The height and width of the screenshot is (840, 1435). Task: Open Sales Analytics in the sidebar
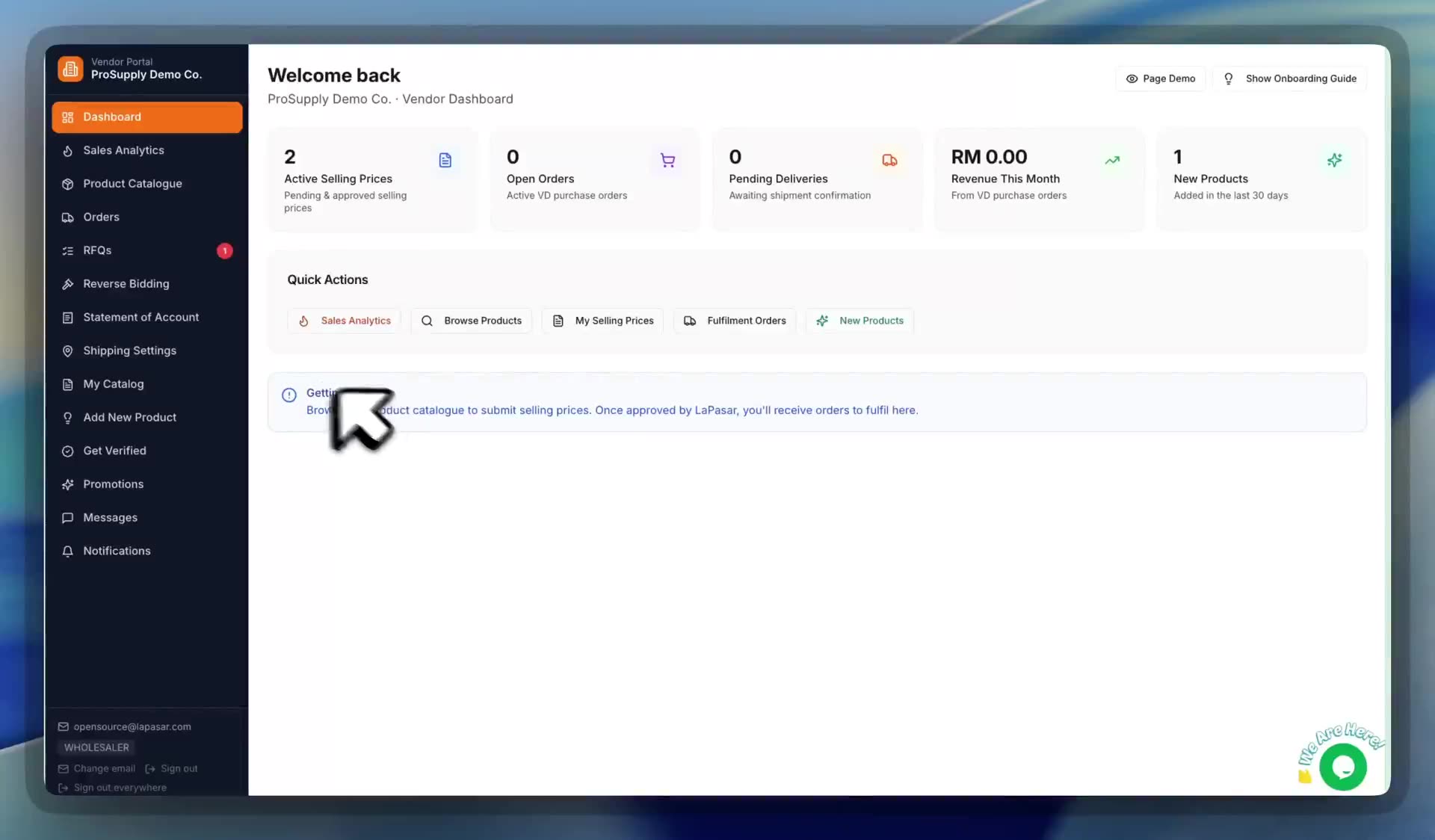tap(146, 150)
